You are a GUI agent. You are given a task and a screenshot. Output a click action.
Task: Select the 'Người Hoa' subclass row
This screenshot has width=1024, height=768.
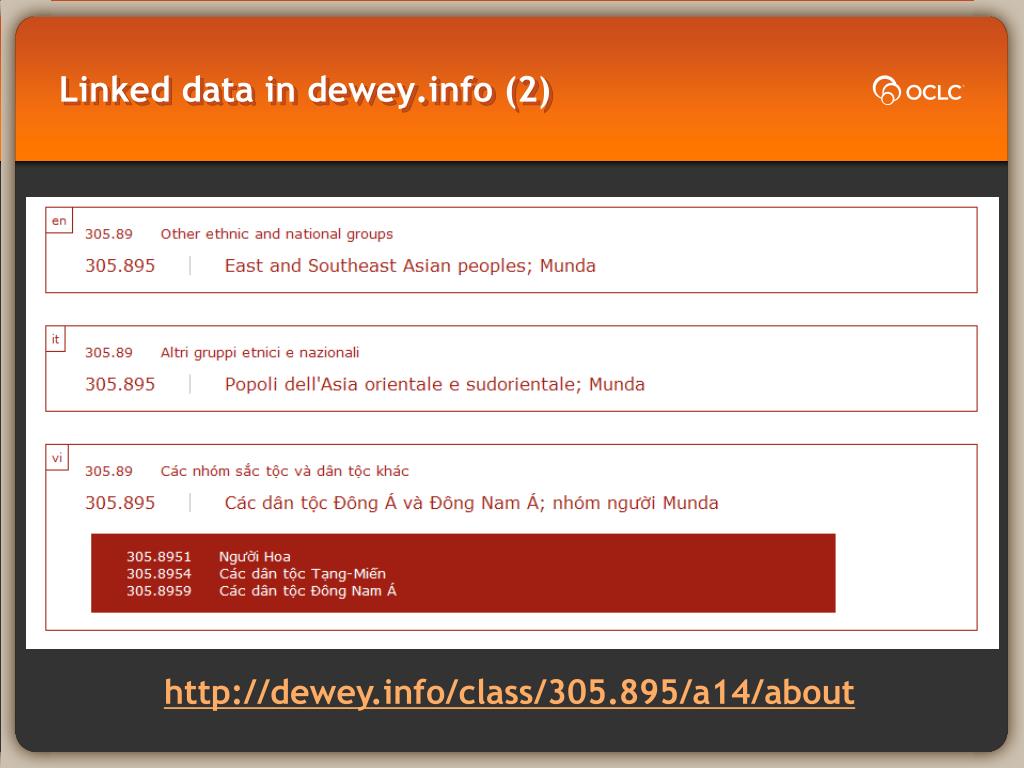(x=255, y=556)
